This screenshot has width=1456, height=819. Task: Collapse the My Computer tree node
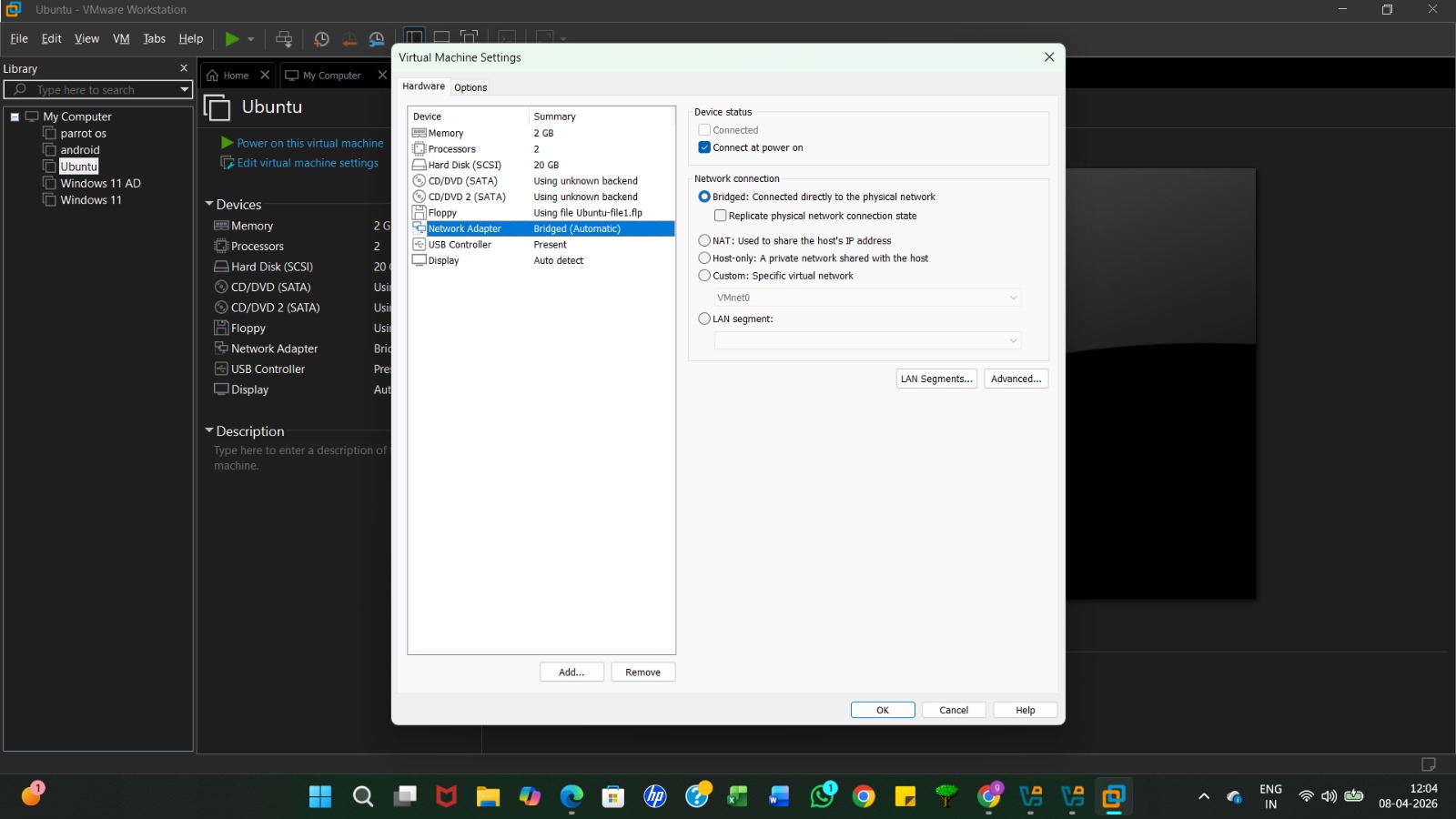[x=15, y=116]
